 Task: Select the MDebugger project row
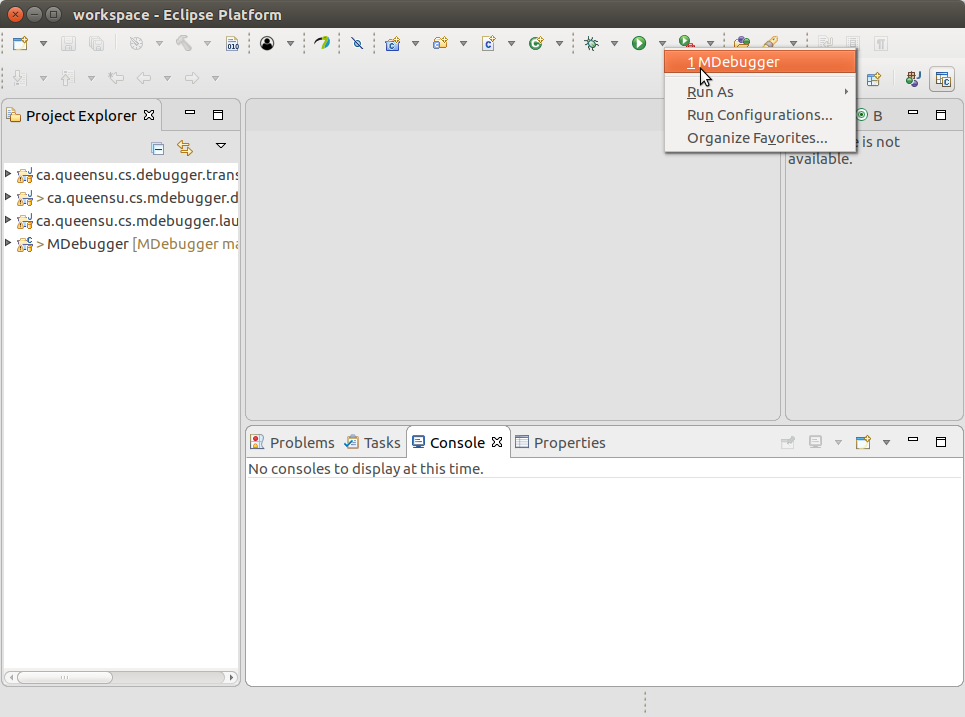(x=121, y=244)
